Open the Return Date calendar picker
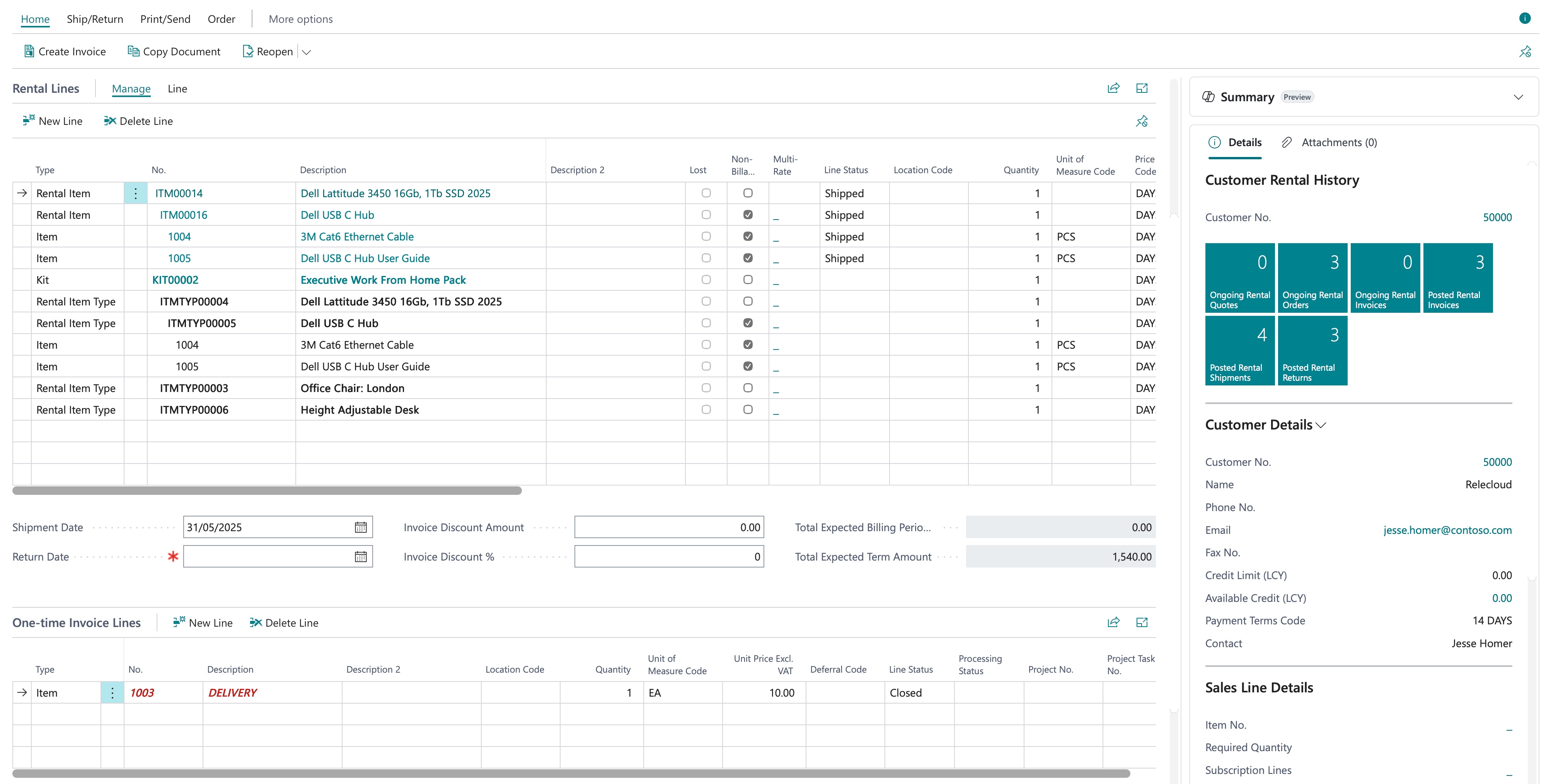 (x=361, y=557)
